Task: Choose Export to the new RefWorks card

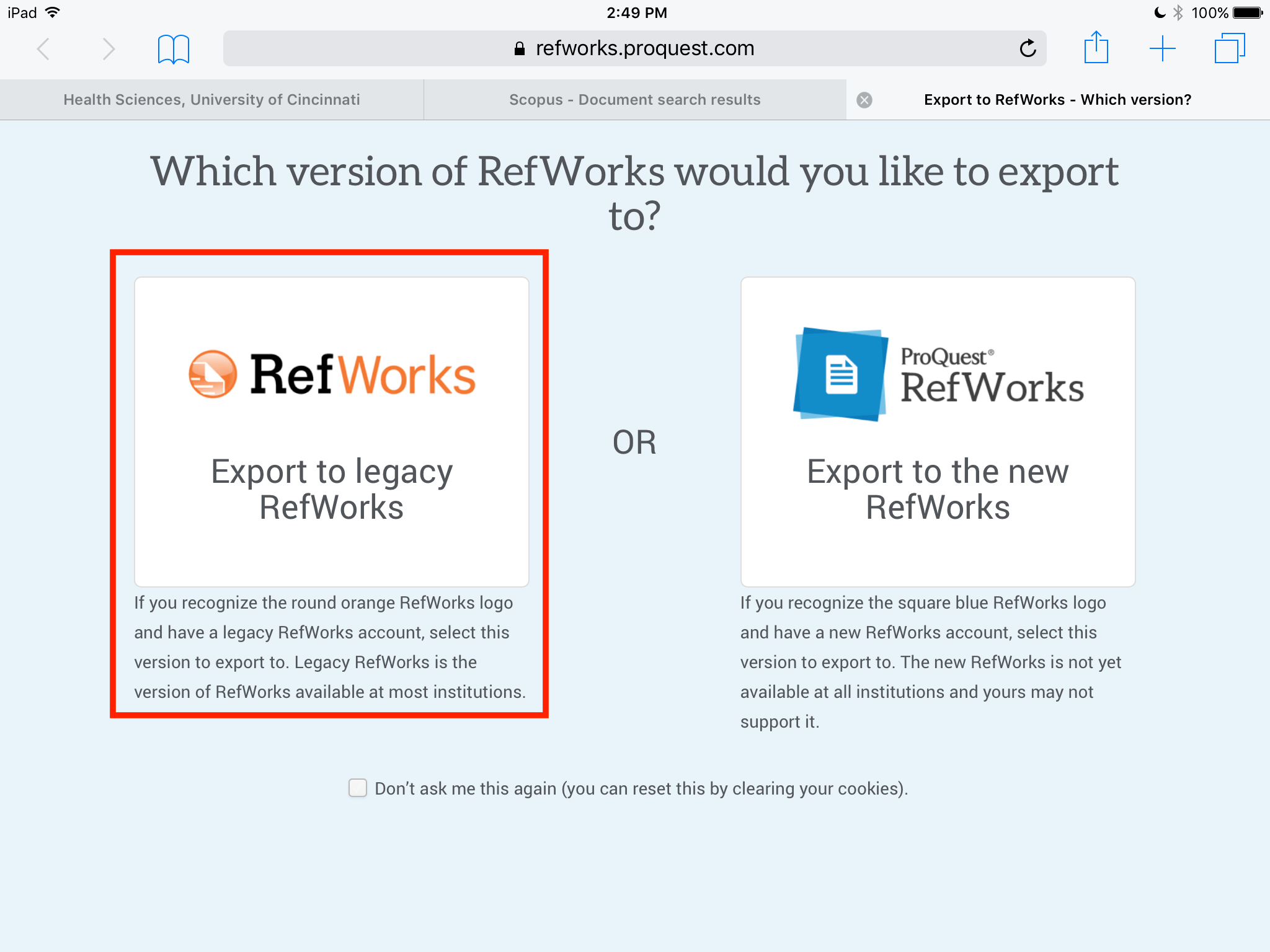Action: click(938, 431)
